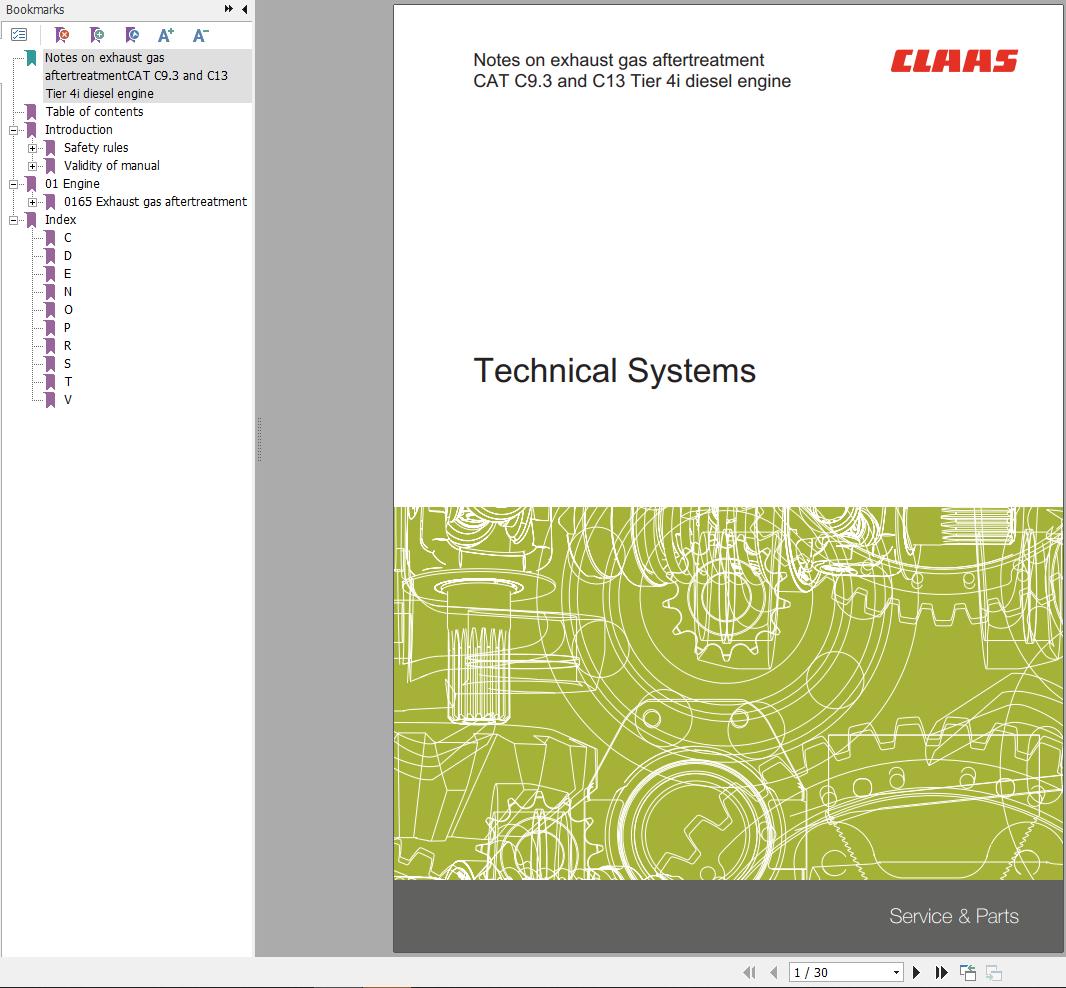This screenshot has width=1066, height=988.
Task: Click the double-arrow button in the Bookmarks header
Action: click(229, 9)
